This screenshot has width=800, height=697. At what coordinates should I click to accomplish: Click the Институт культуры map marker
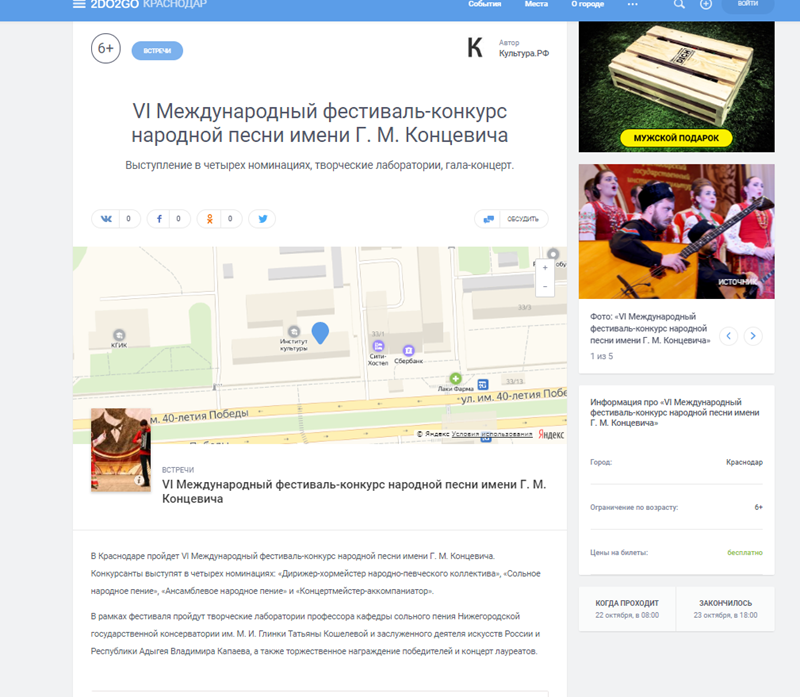click(294, 331)
